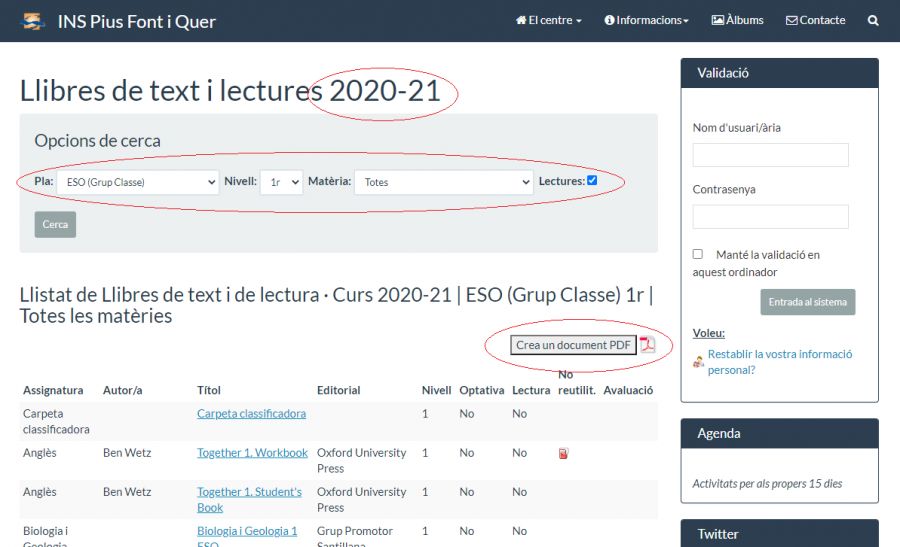Viewport: 900px width, 547px height.
Task: Click the red non-reusable icon in Workbook row
Action: point(563,454)
